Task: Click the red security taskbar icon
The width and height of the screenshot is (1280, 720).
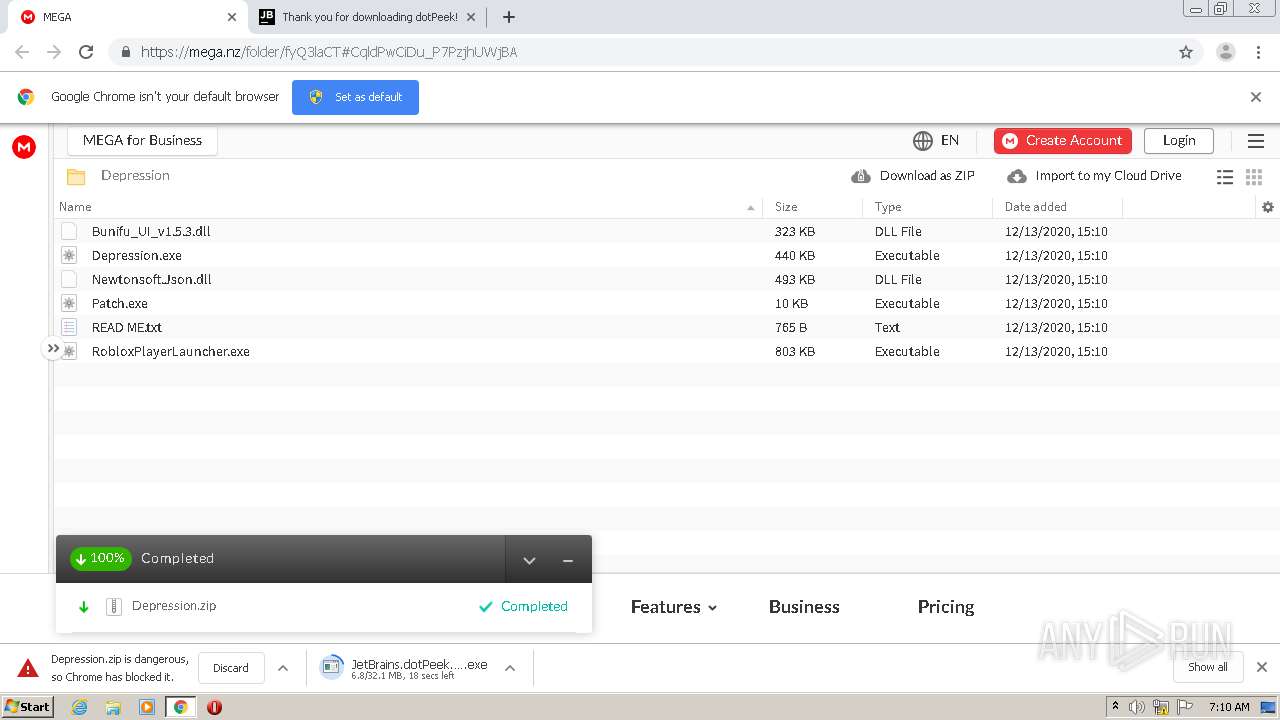Action: pyautogui.click(x=214, y=707)
